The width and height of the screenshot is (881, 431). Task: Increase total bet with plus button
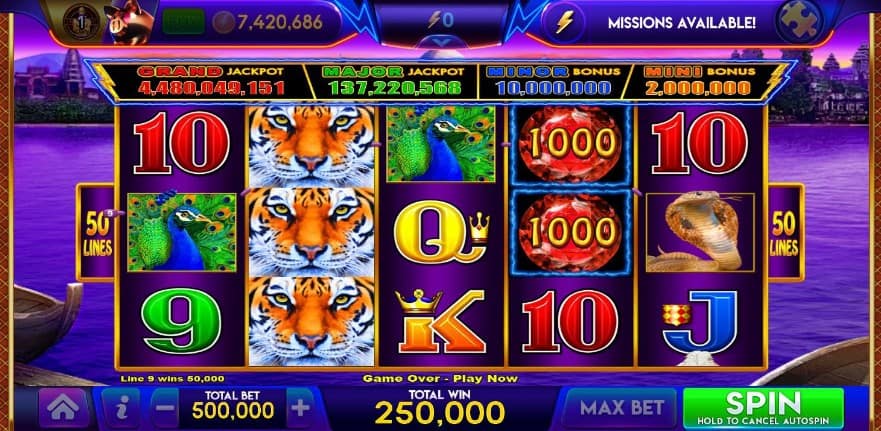[301, 408]
